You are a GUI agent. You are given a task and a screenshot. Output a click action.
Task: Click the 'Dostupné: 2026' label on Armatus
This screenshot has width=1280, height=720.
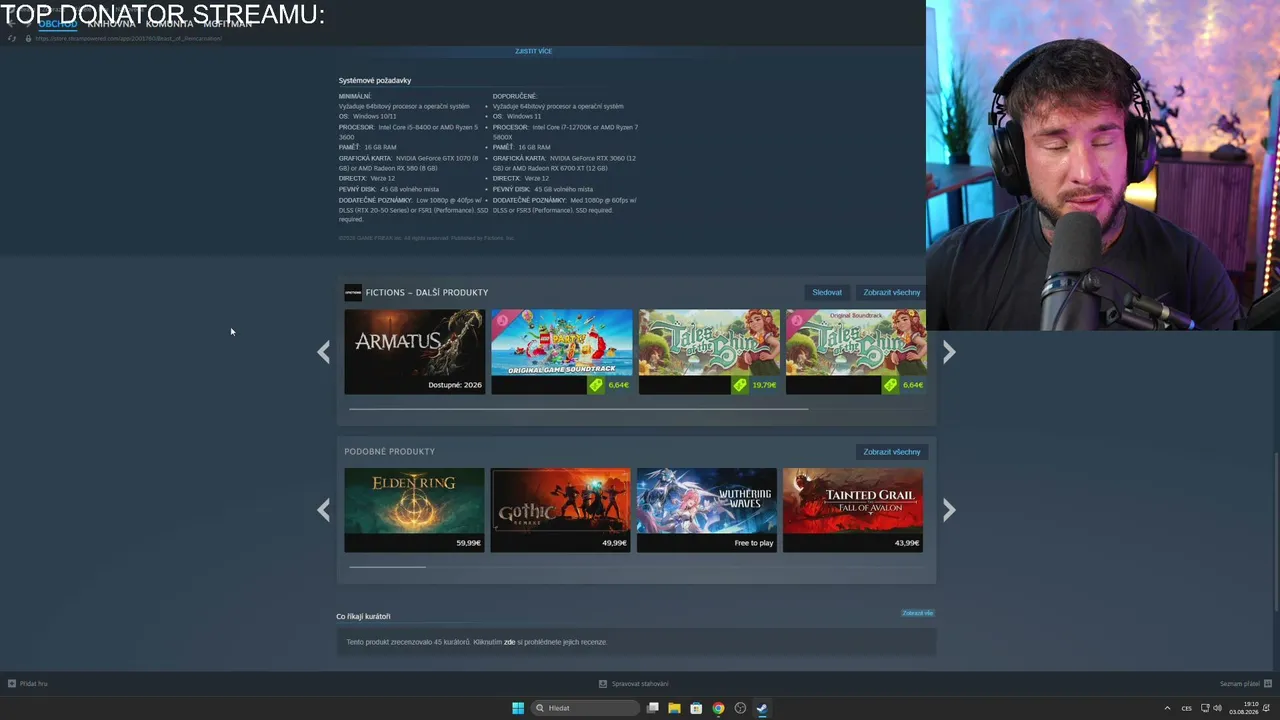coord(455,385)
